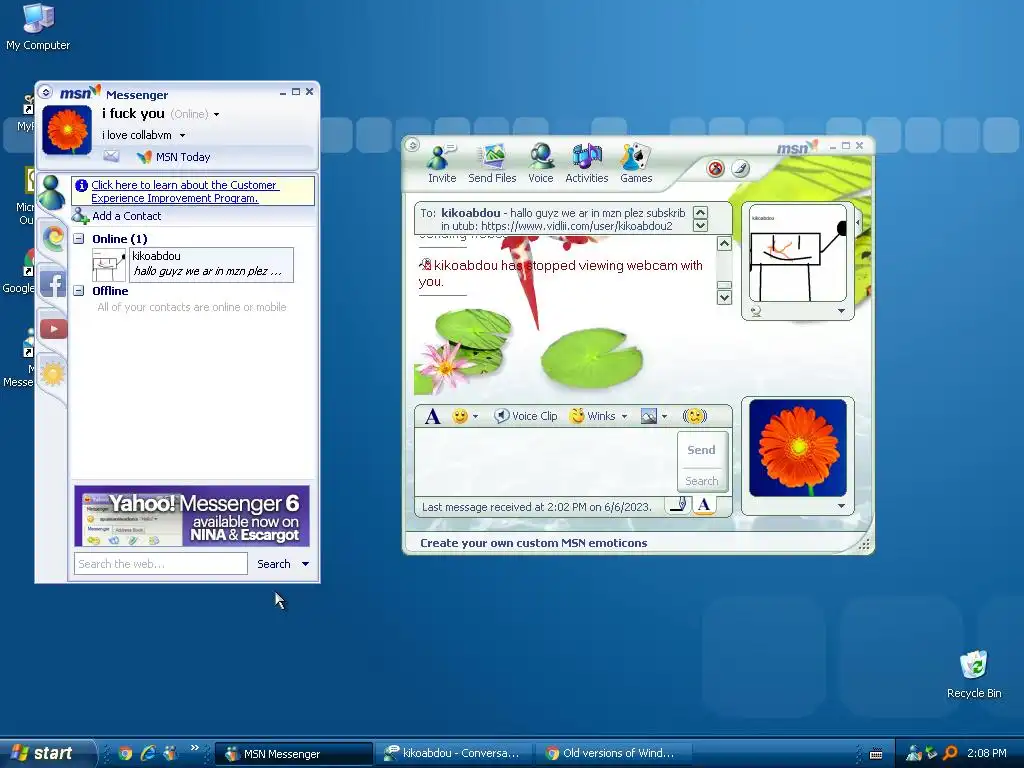Click my flower display picture in Messenger
Screen dimensions: 1024x768
coord(67,130)
